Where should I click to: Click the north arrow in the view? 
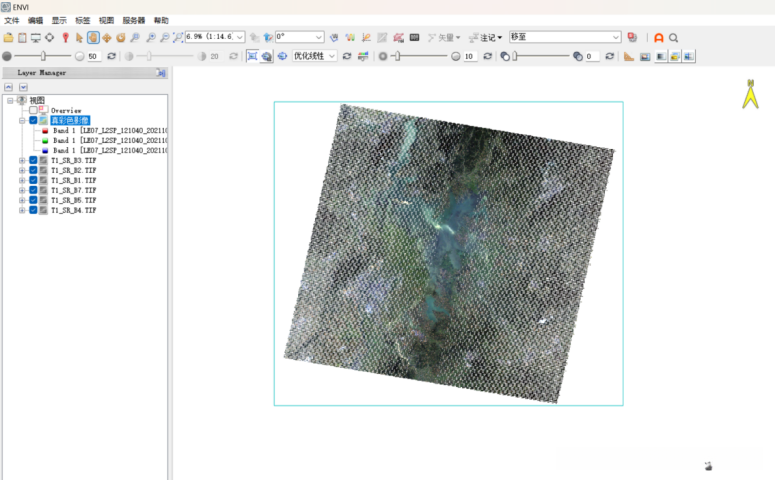pyautogui.click(x=748, y=94)
